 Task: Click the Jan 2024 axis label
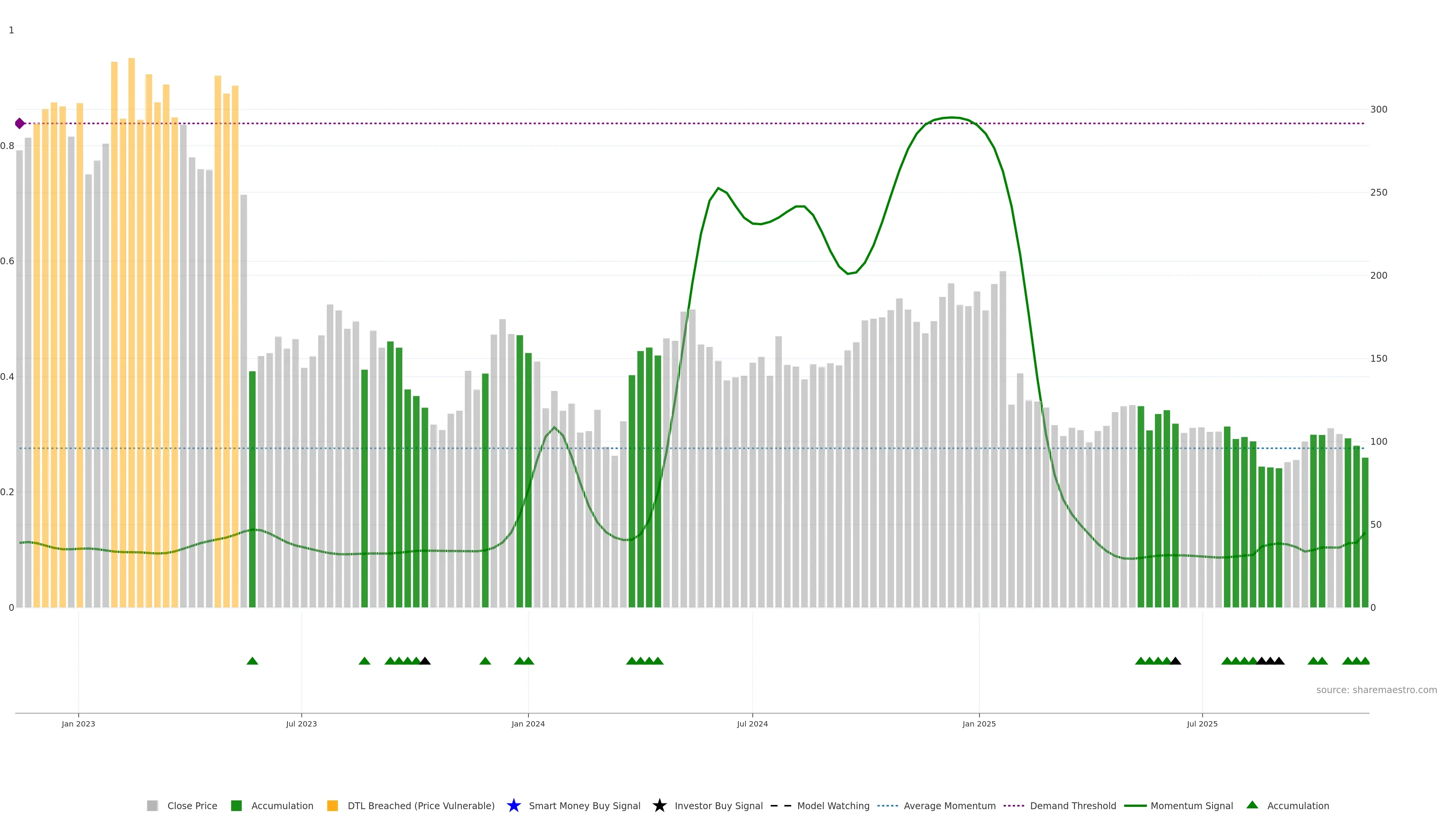click(528, 723)
